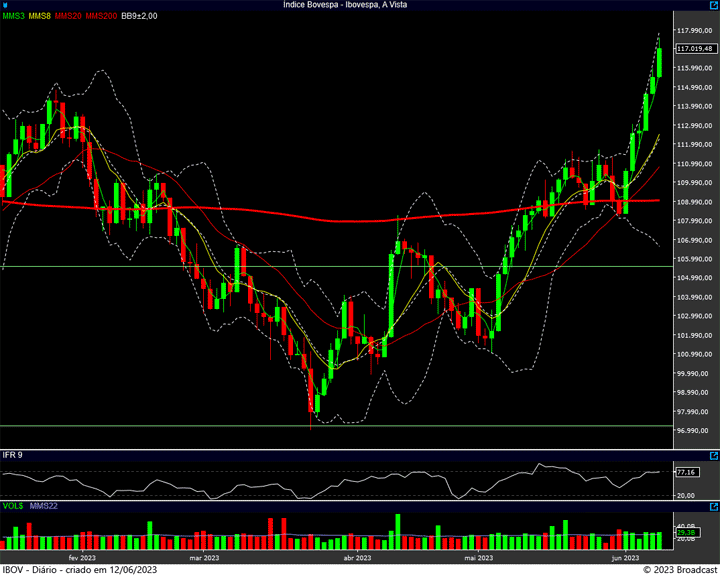Click the green volume value tag
The height and width of the screenshot is (575, 720).
pos(686,533)
